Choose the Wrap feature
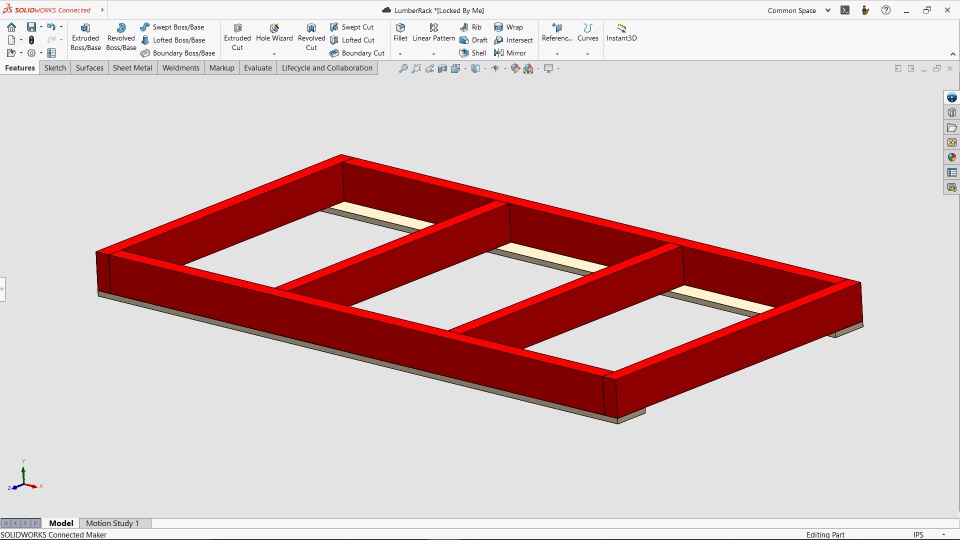The width and height of the screenshot is (960, 540). 508,27
